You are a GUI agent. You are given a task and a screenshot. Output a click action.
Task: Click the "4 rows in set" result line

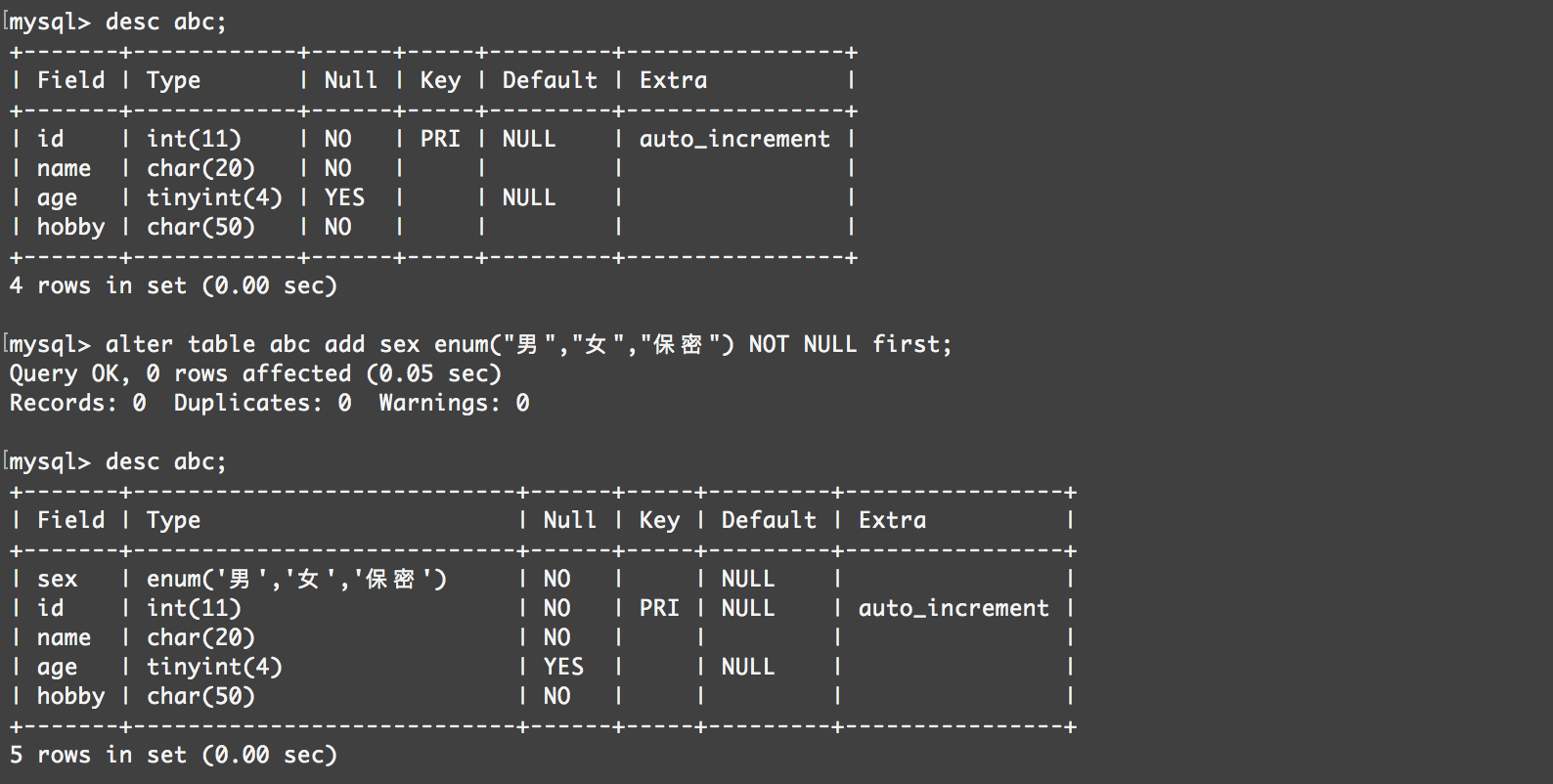[x=172, y=285]
